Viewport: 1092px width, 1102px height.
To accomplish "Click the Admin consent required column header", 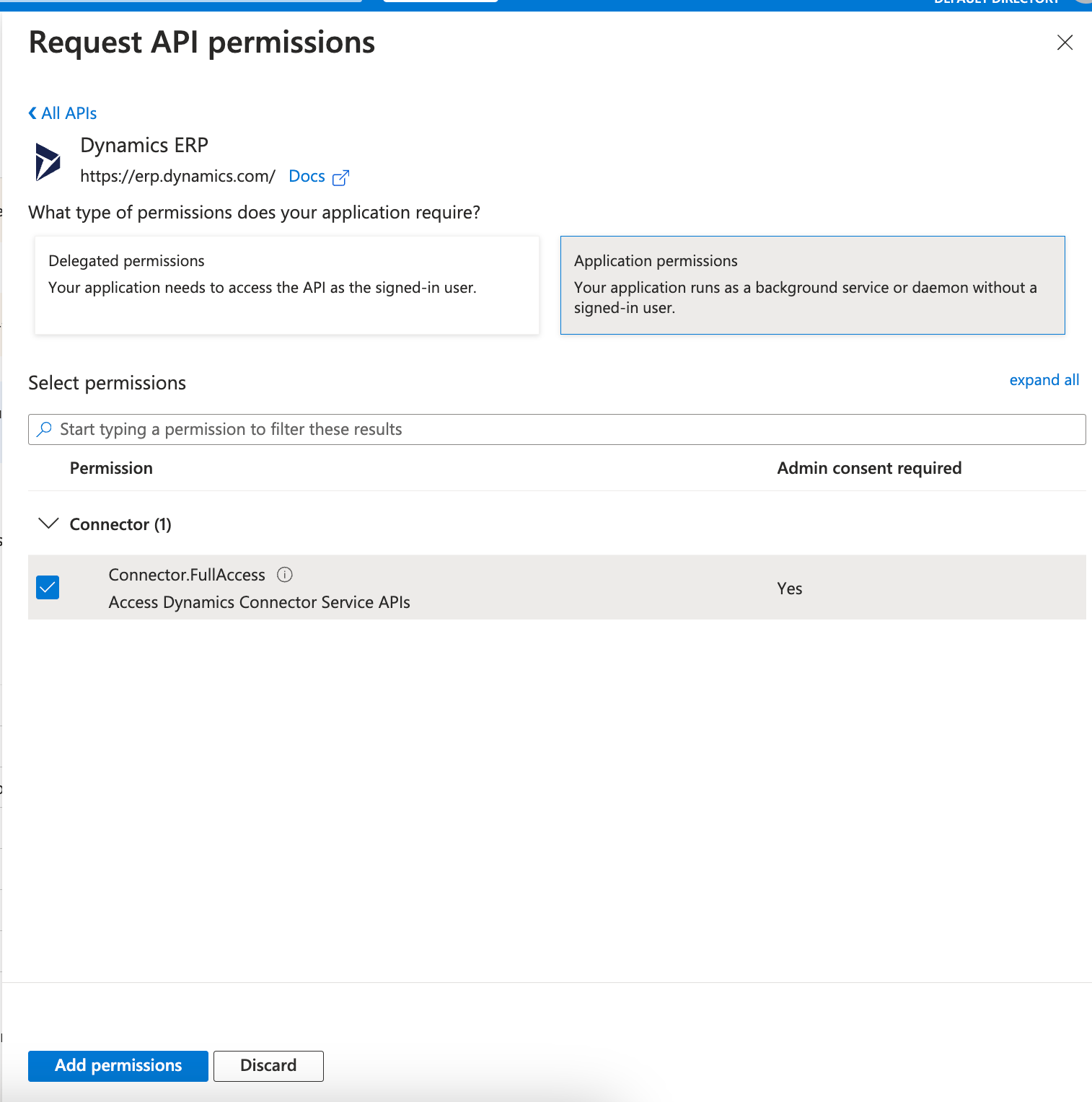I will pos(869,468).
